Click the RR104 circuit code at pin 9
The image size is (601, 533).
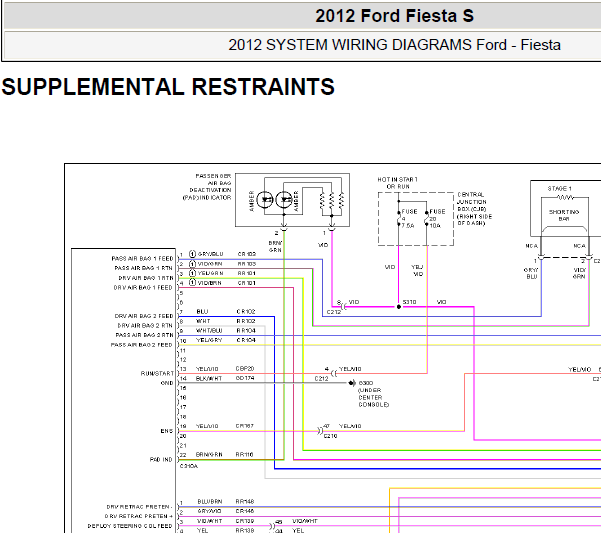coord(246,331)
